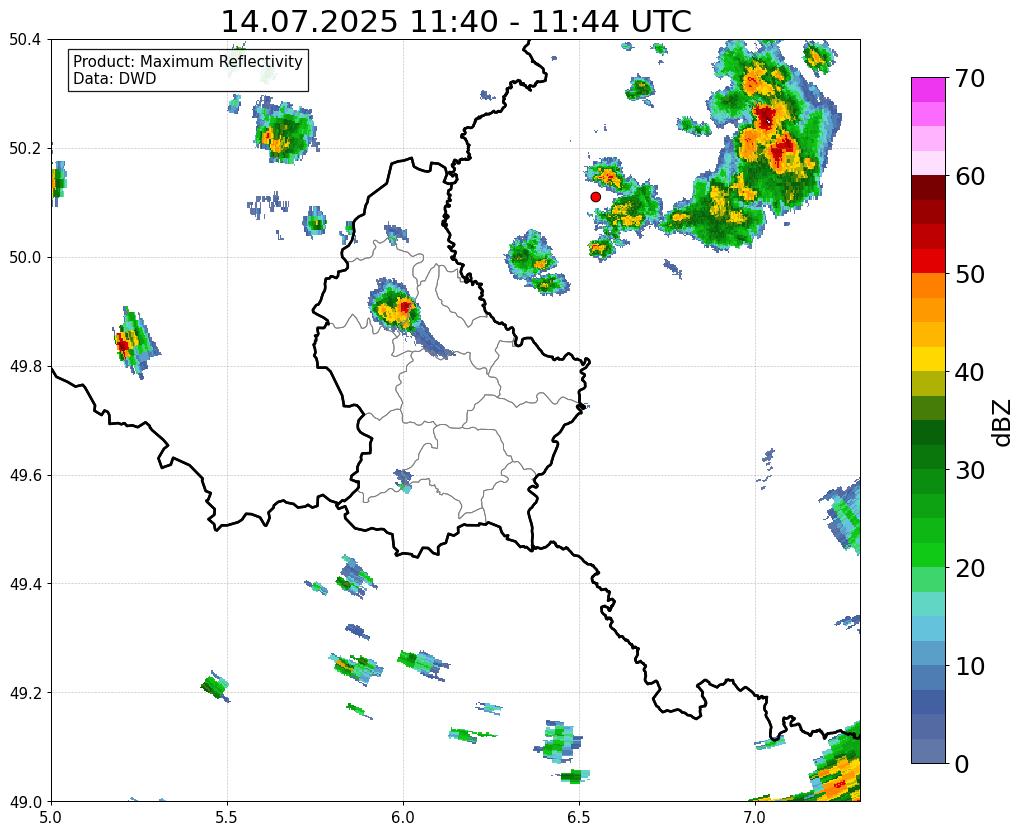Click the yellow colorbar swatch above 40

coord(928,359)
